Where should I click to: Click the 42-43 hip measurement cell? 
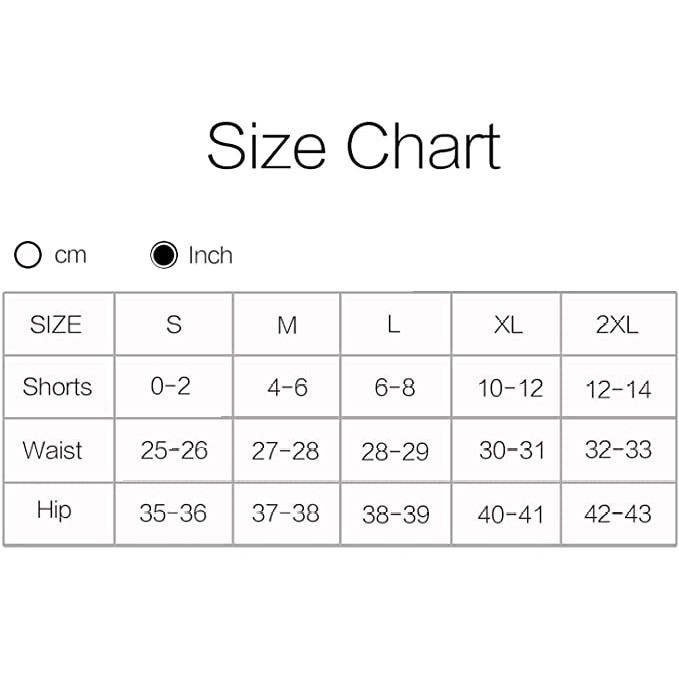pyautogui.click(x=618, y=514)
